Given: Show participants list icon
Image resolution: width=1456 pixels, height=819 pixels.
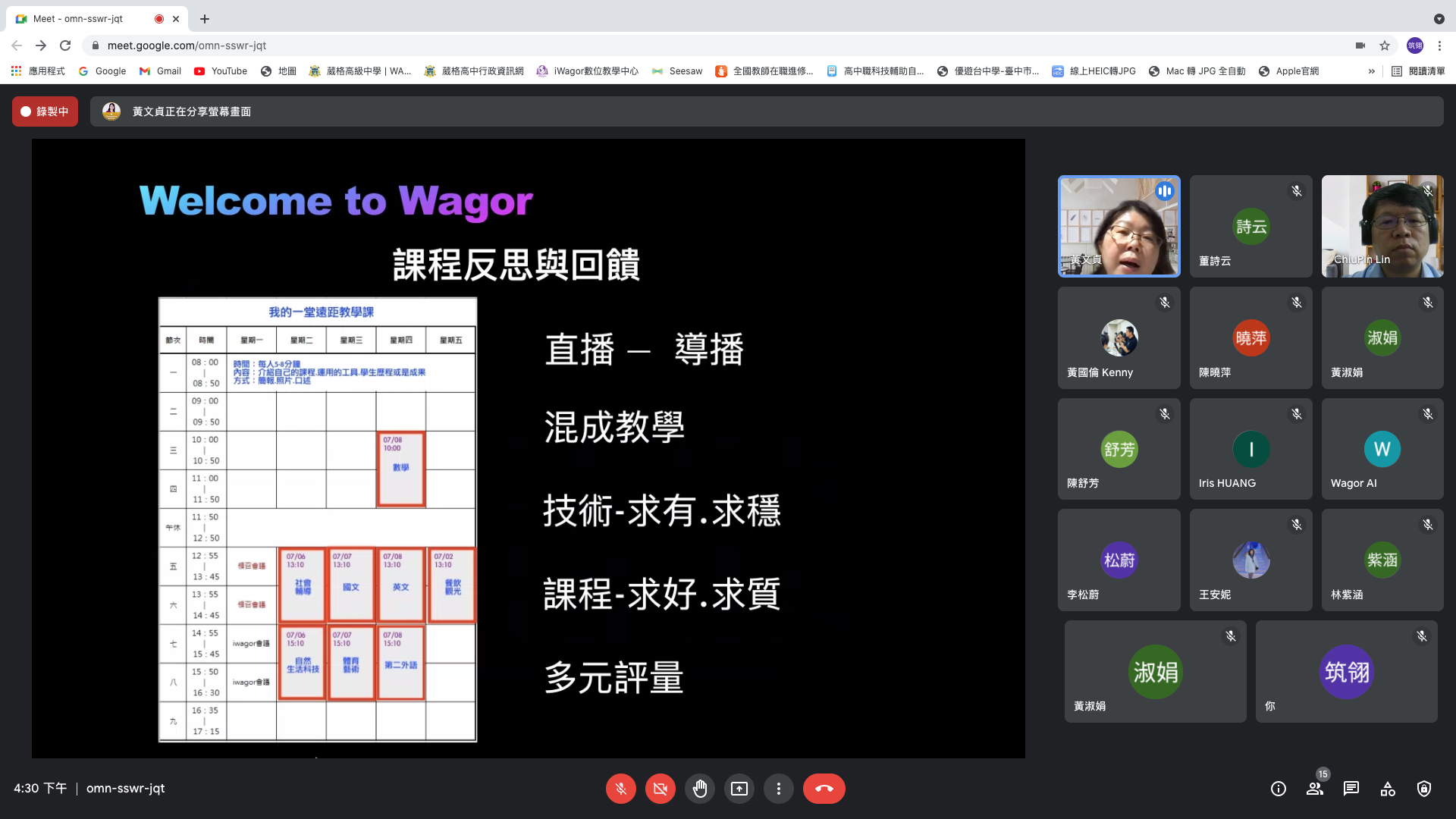Looking at the screenshot, I should [1315, 789].
